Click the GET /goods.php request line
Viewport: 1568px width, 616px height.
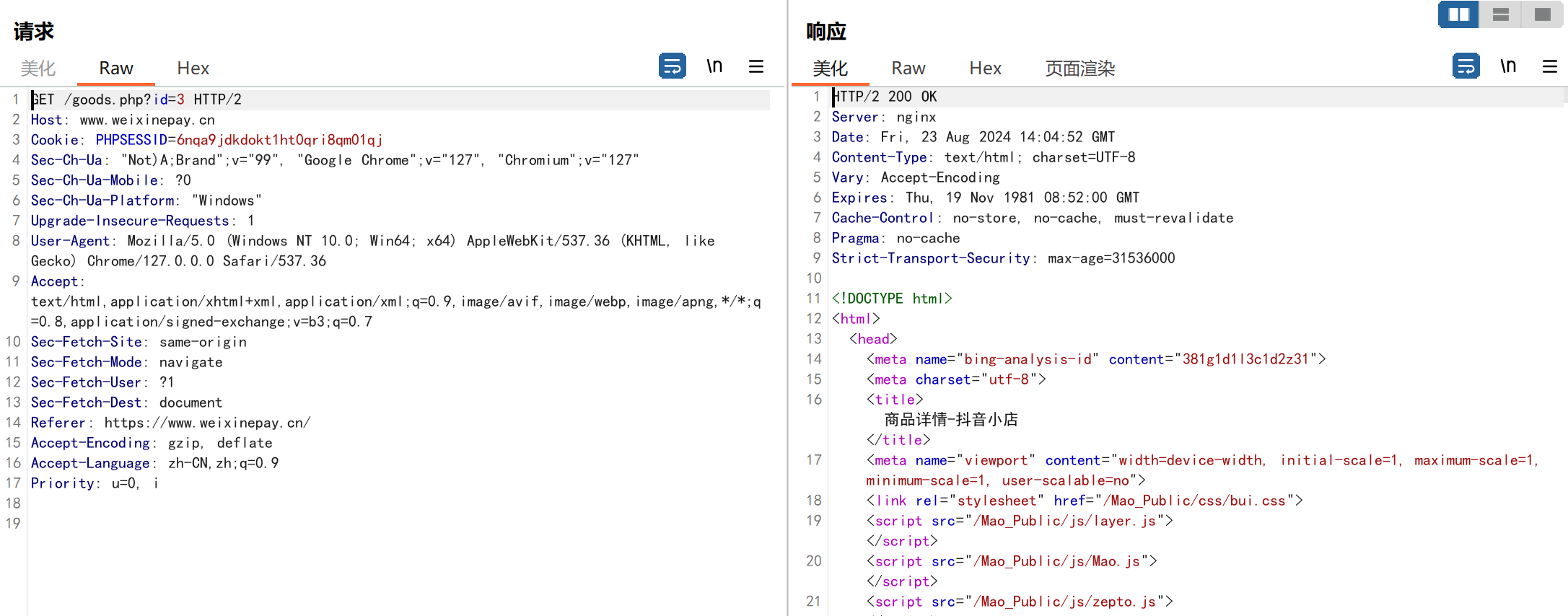pyautogui.click(x=137, y=100)
